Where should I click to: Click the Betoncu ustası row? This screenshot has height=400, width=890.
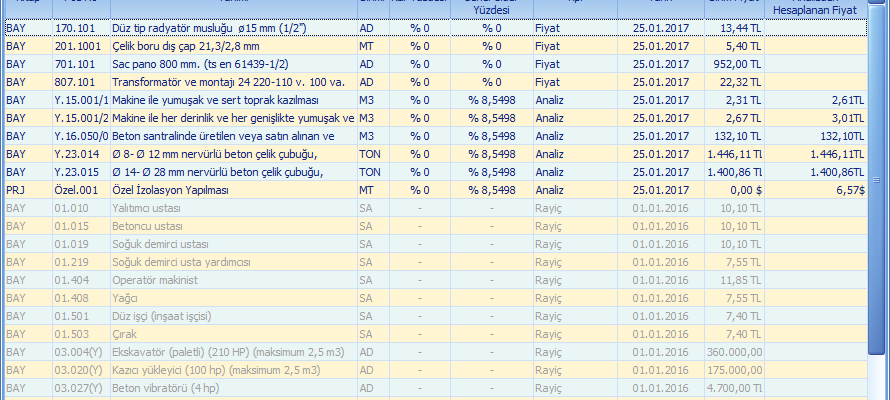[232, 226]
